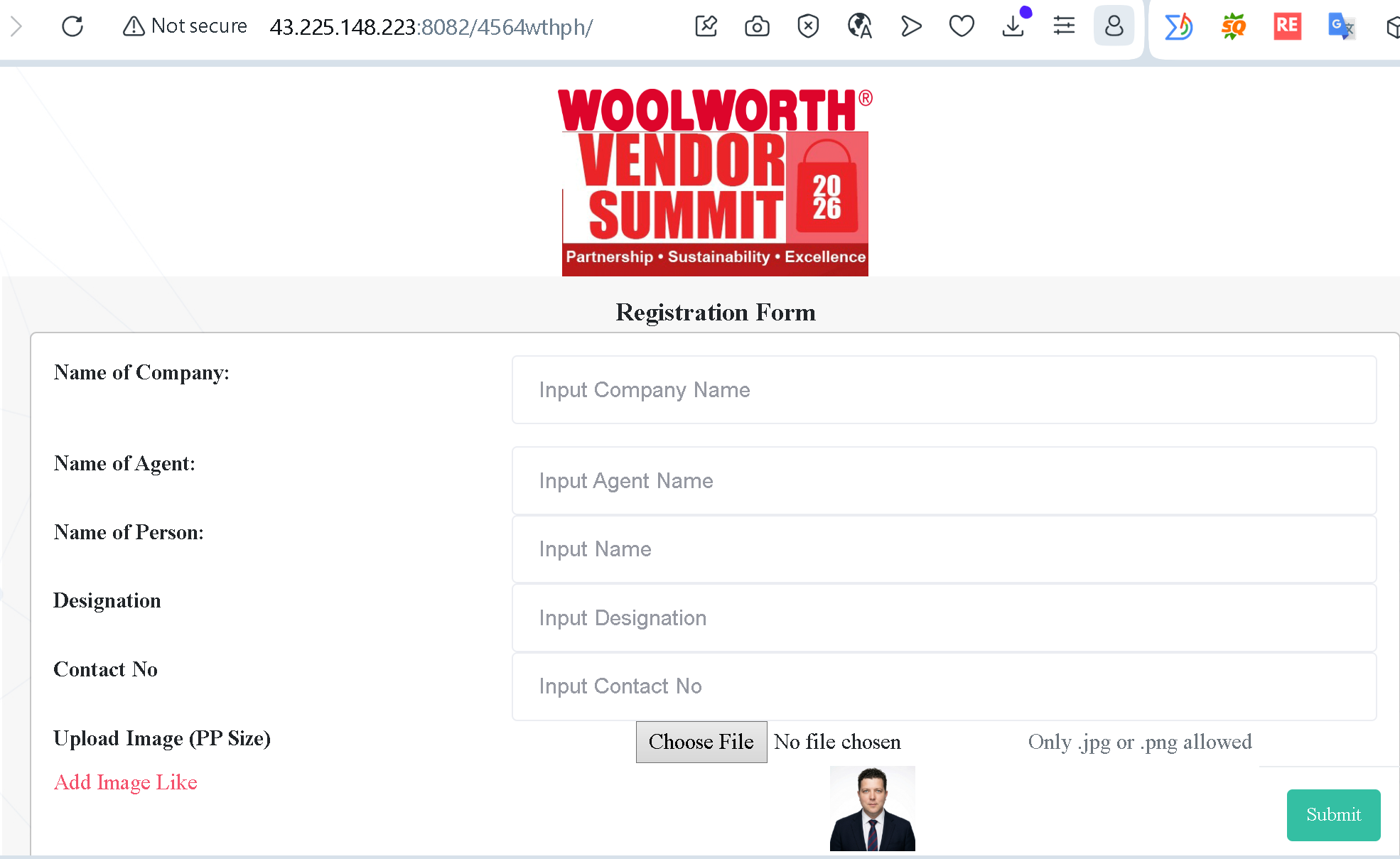This screenshot has width=1400, height=859.
Task: Click the Choose File button
Action: 701,742
